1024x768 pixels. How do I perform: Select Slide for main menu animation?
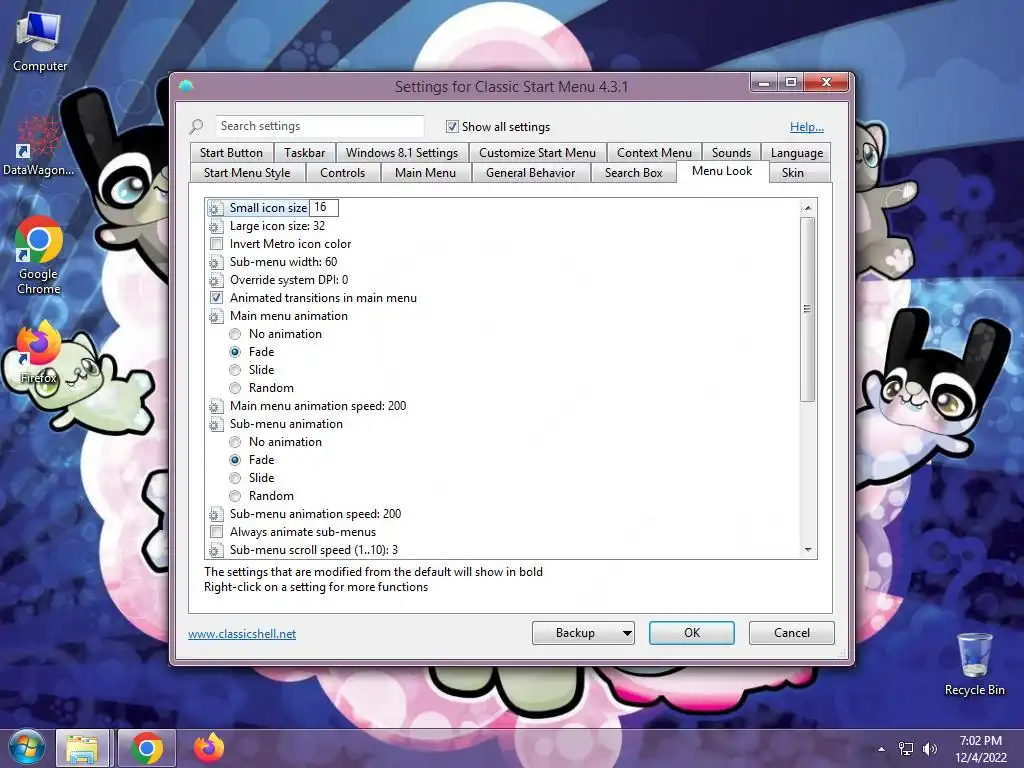tap(235, 370)
